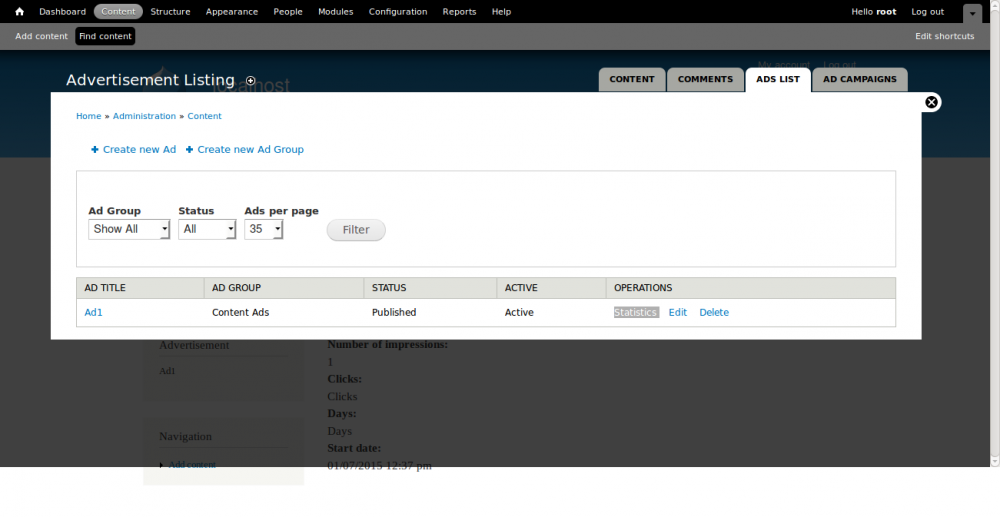Image resolution: width=1000 pixels, height=517 pixels.
Task: Open the Modules admin menu
Action: pyautogui.click(x=335, y=12)
